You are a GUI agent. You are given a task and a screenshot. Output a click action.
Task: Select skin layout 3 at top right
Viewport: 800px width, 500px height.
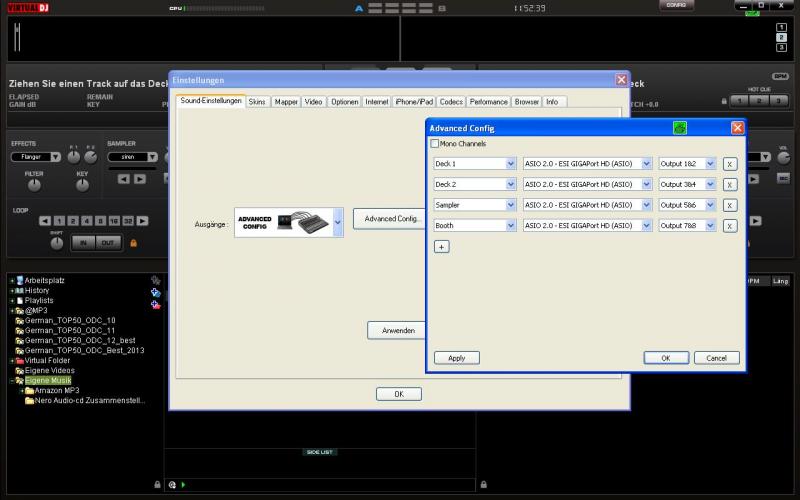click(781, 47)
